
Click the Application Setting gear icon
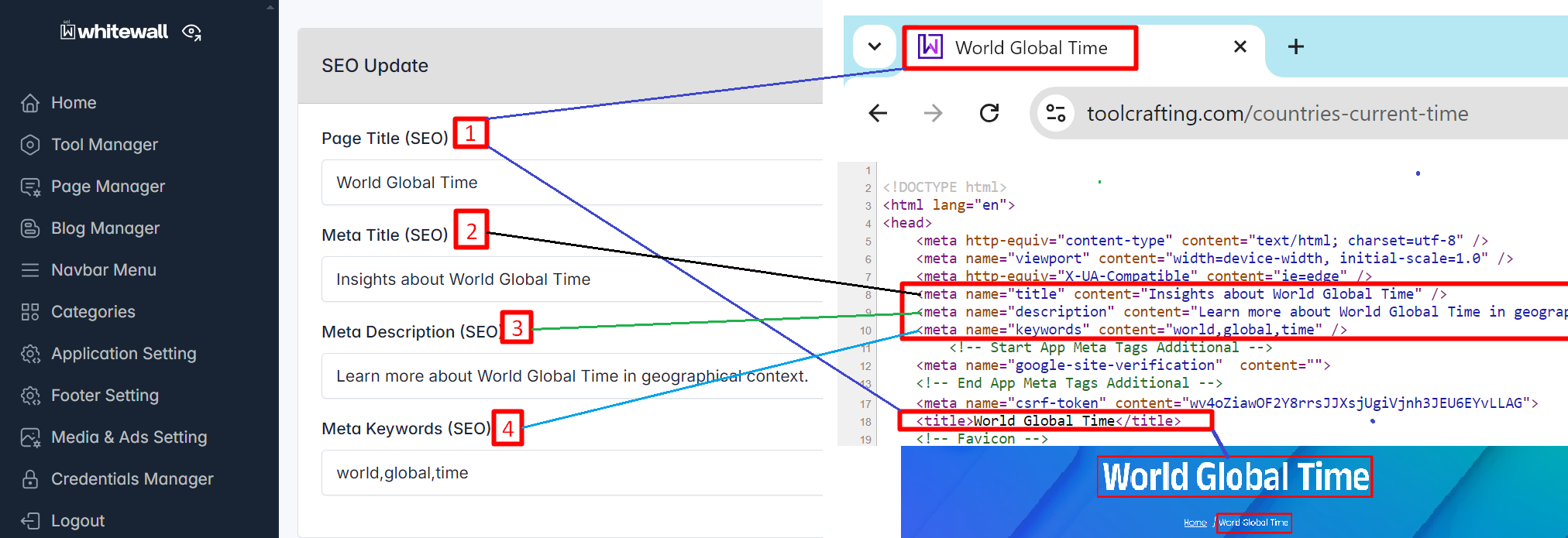(x=30, y=354)
